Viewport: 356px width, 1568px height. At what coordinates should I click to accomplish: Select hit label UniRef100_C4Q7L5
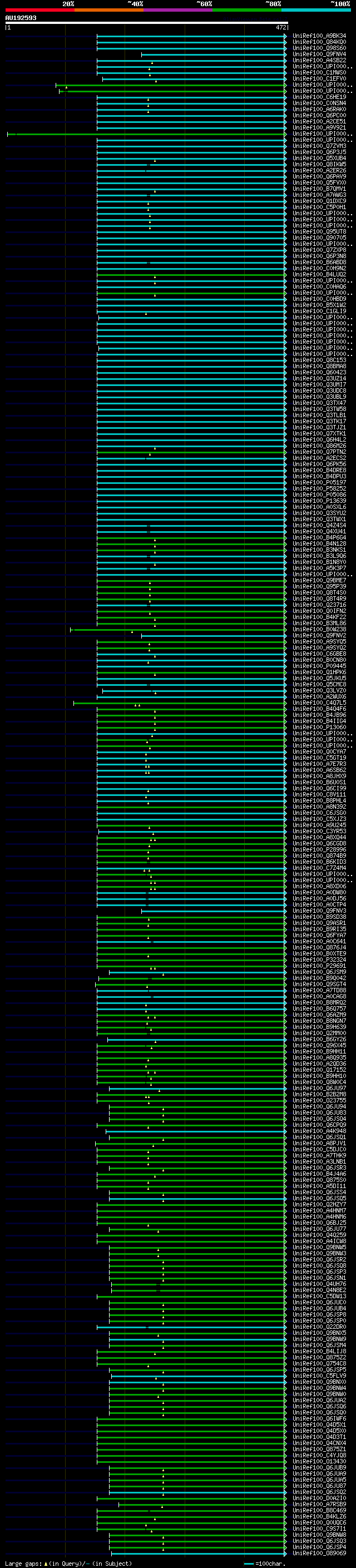[319, 703]
